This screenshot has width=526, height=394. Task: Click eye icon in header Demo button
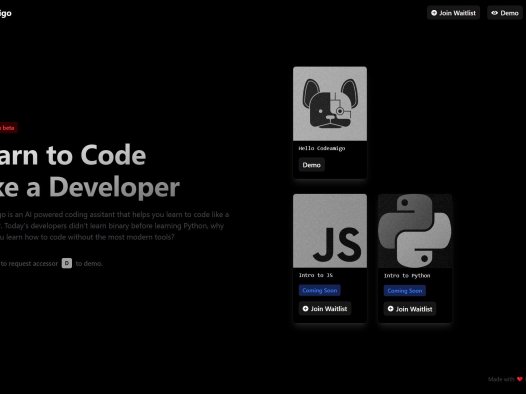coord(494,13)
